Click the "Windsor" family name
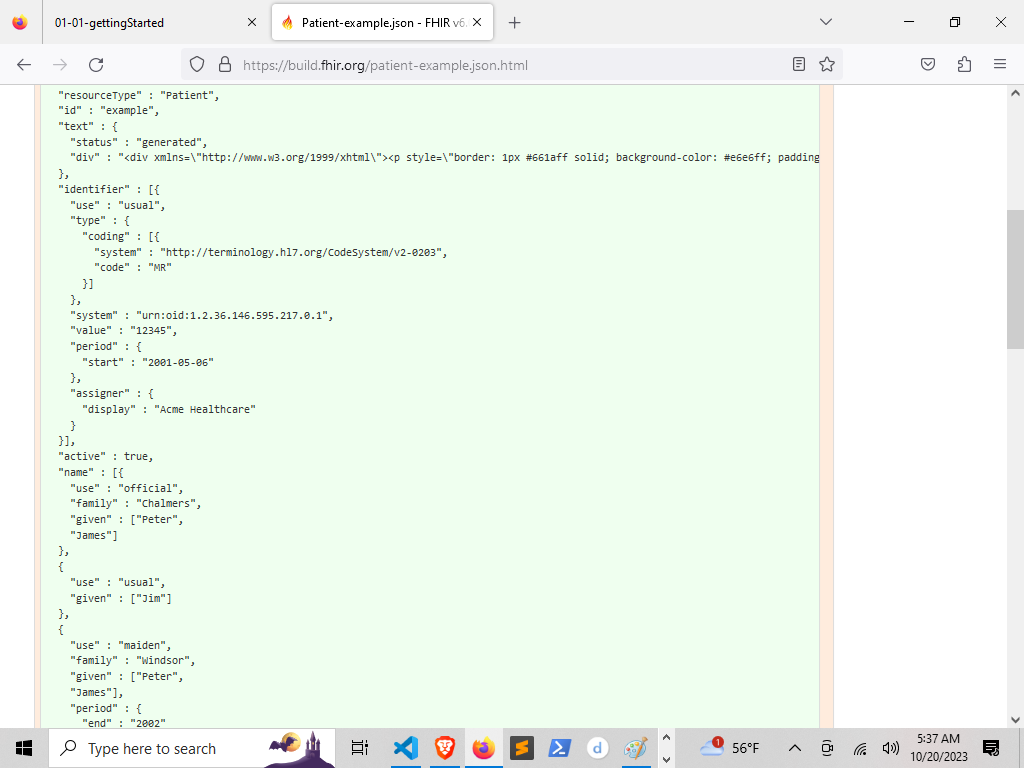 [165, 661]
